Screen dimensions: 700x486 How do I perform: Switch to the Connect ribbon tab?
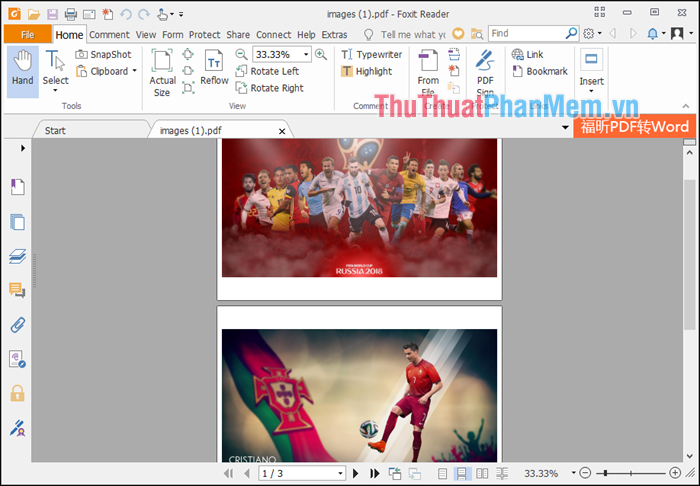point(274,35)
